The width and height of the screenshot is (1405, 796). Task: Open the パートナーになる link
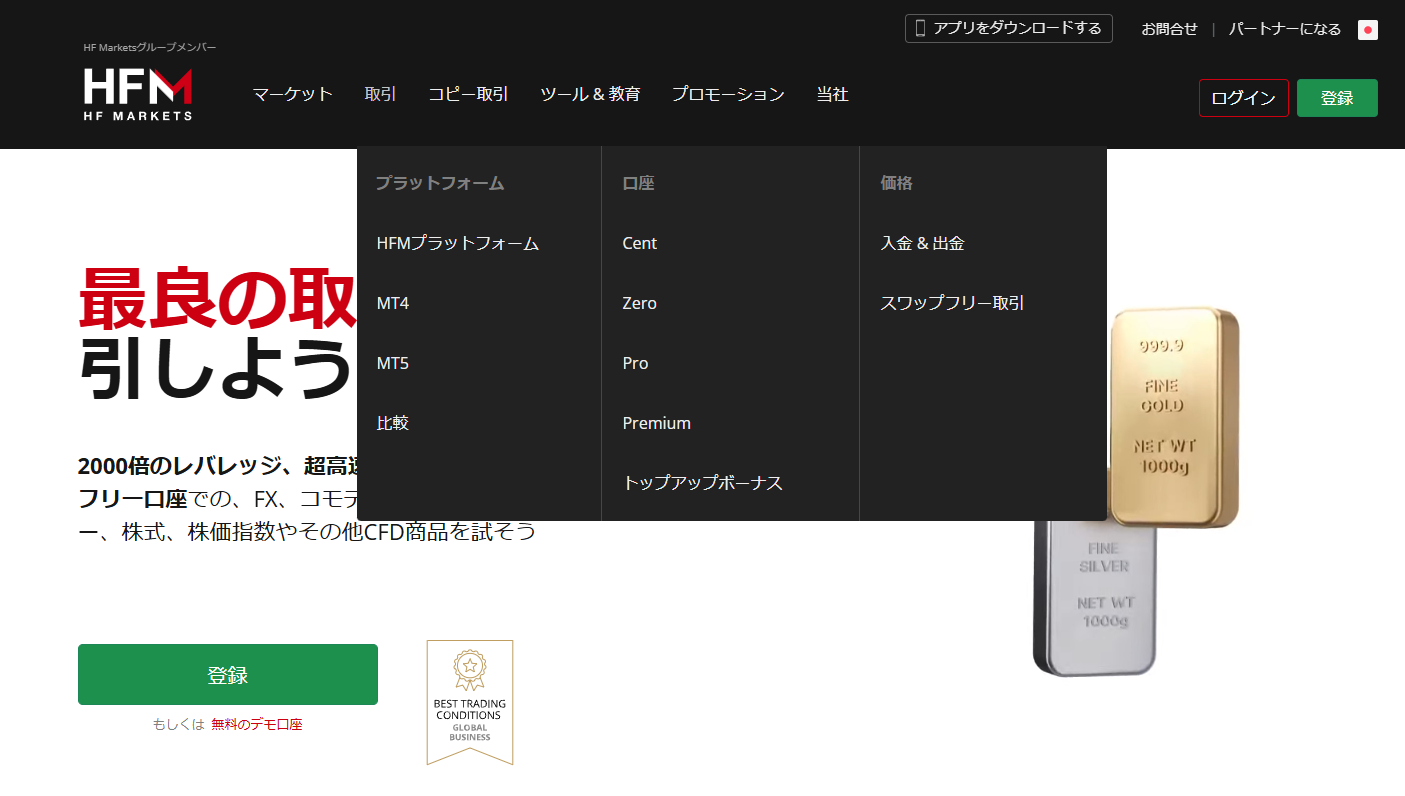click(1285, 29)
